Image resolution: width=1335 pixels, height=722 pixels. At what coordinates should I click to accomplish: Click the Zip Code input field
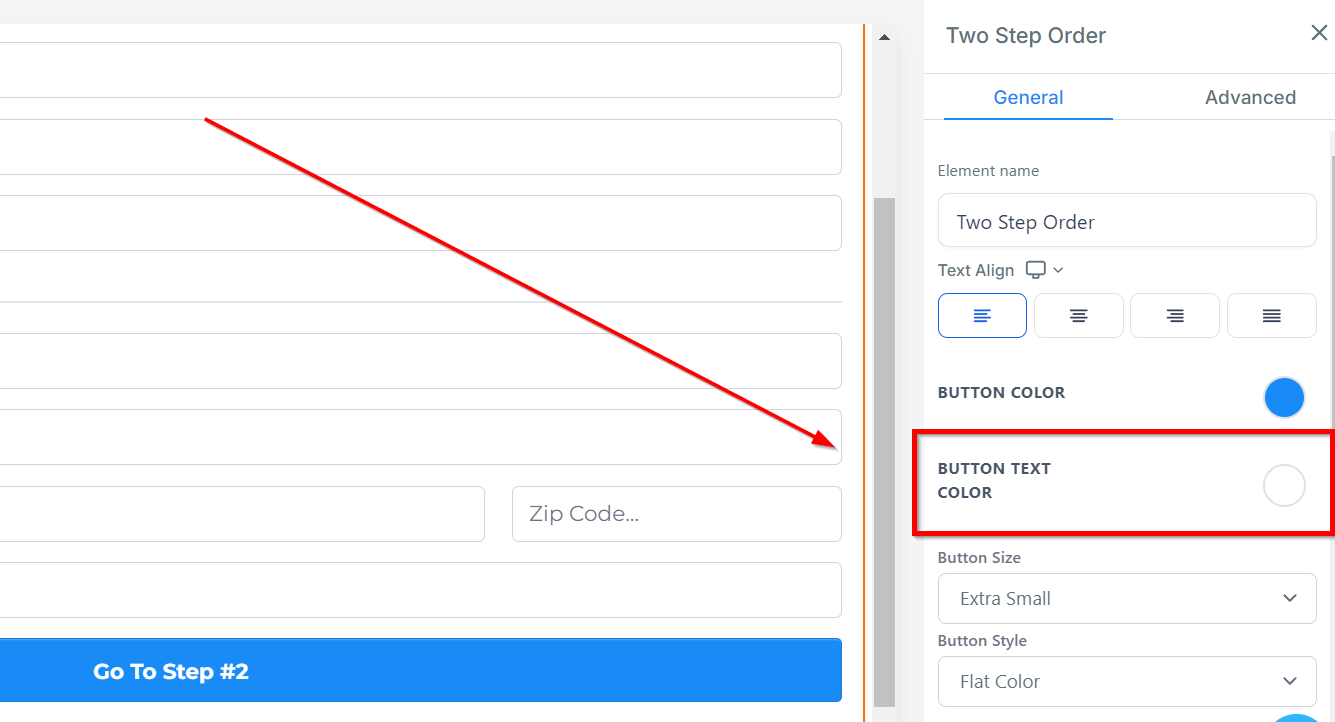(x=676, y=514)
